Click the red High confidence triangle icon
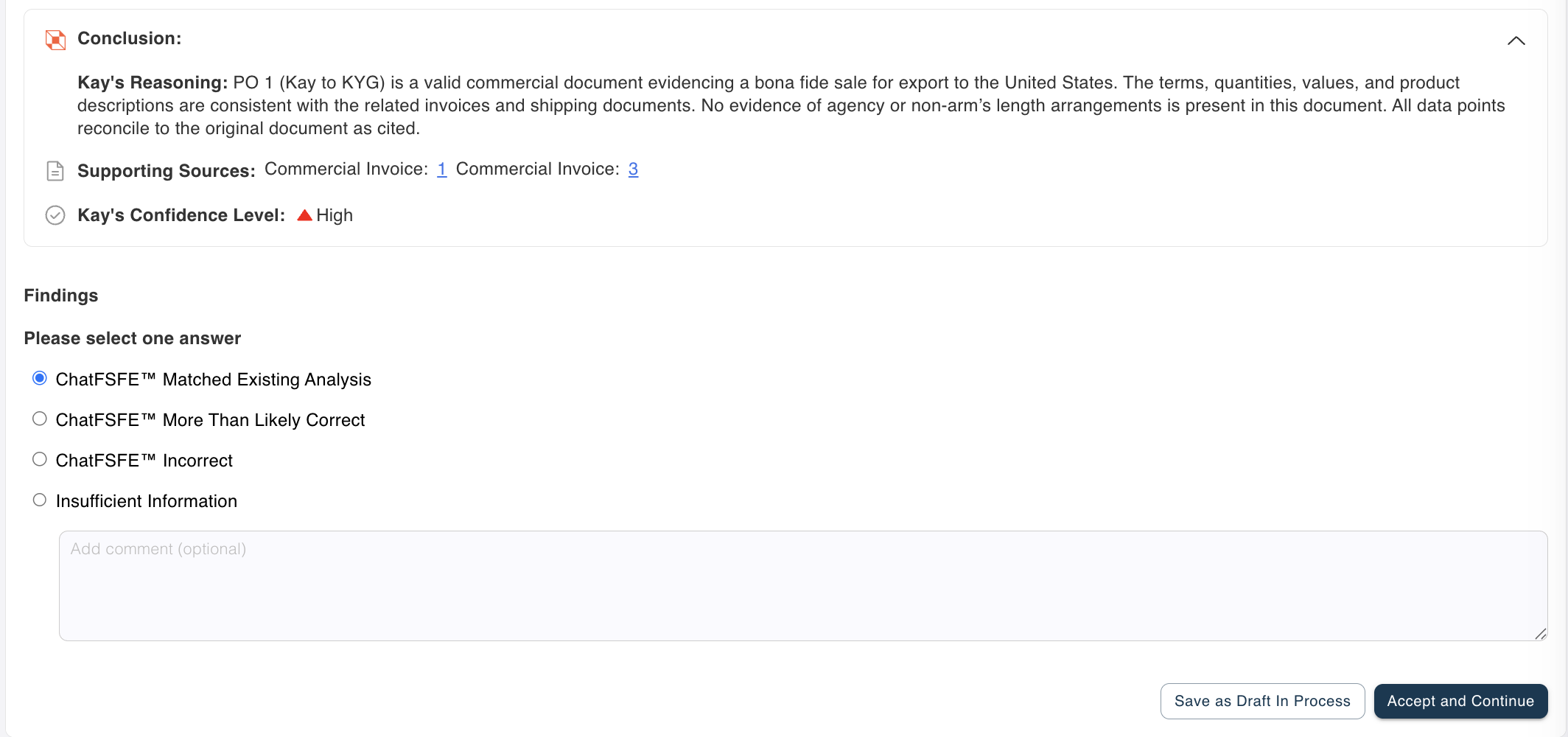Viewport: 1568px width, 737px height. [304, 215]
